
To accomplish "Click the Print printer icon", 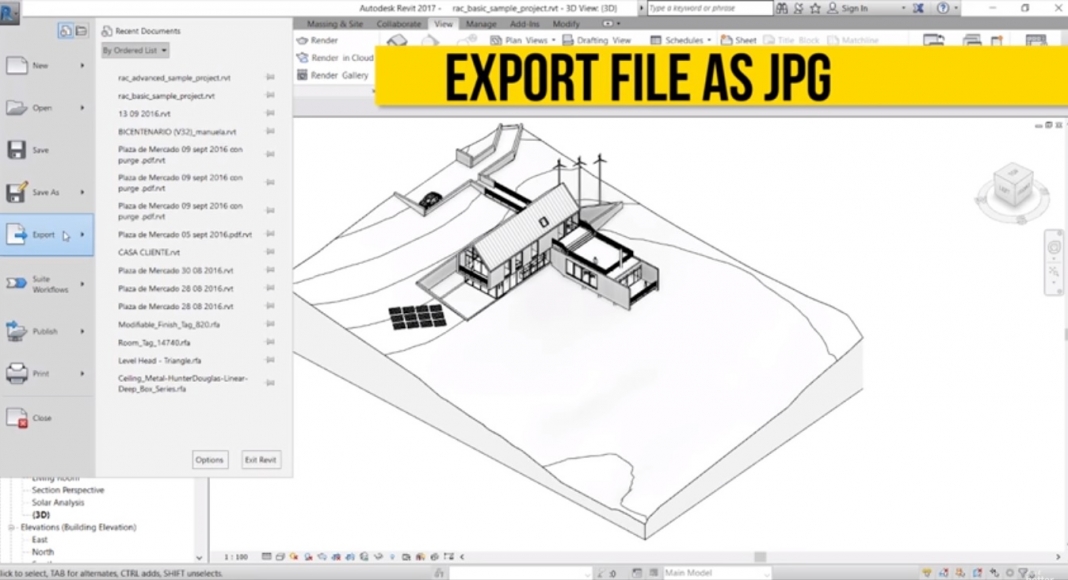I will coord(17,374).
